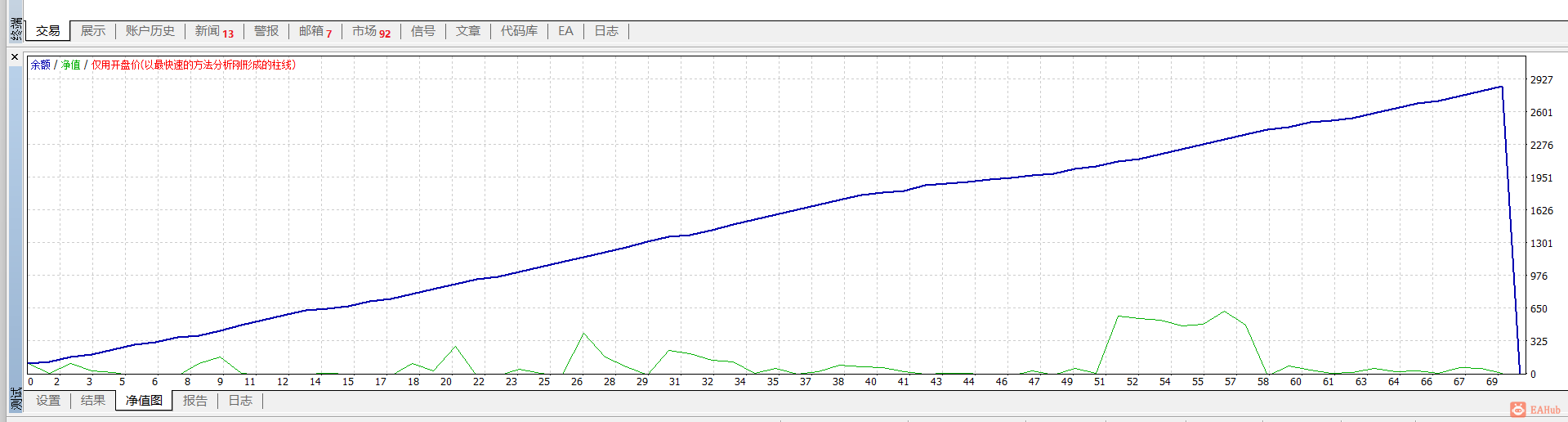Open the upper 日志 tab
Viewport: 1568px width, 422px height.
(605, 31)
